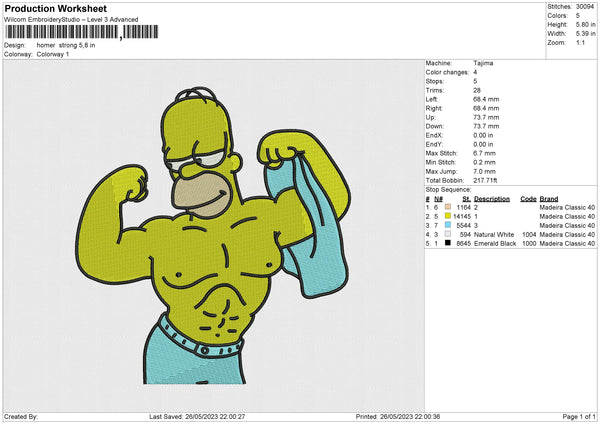
Task: Select the Min Stitch value 0.2 mm
Action: tap(484, 162)
